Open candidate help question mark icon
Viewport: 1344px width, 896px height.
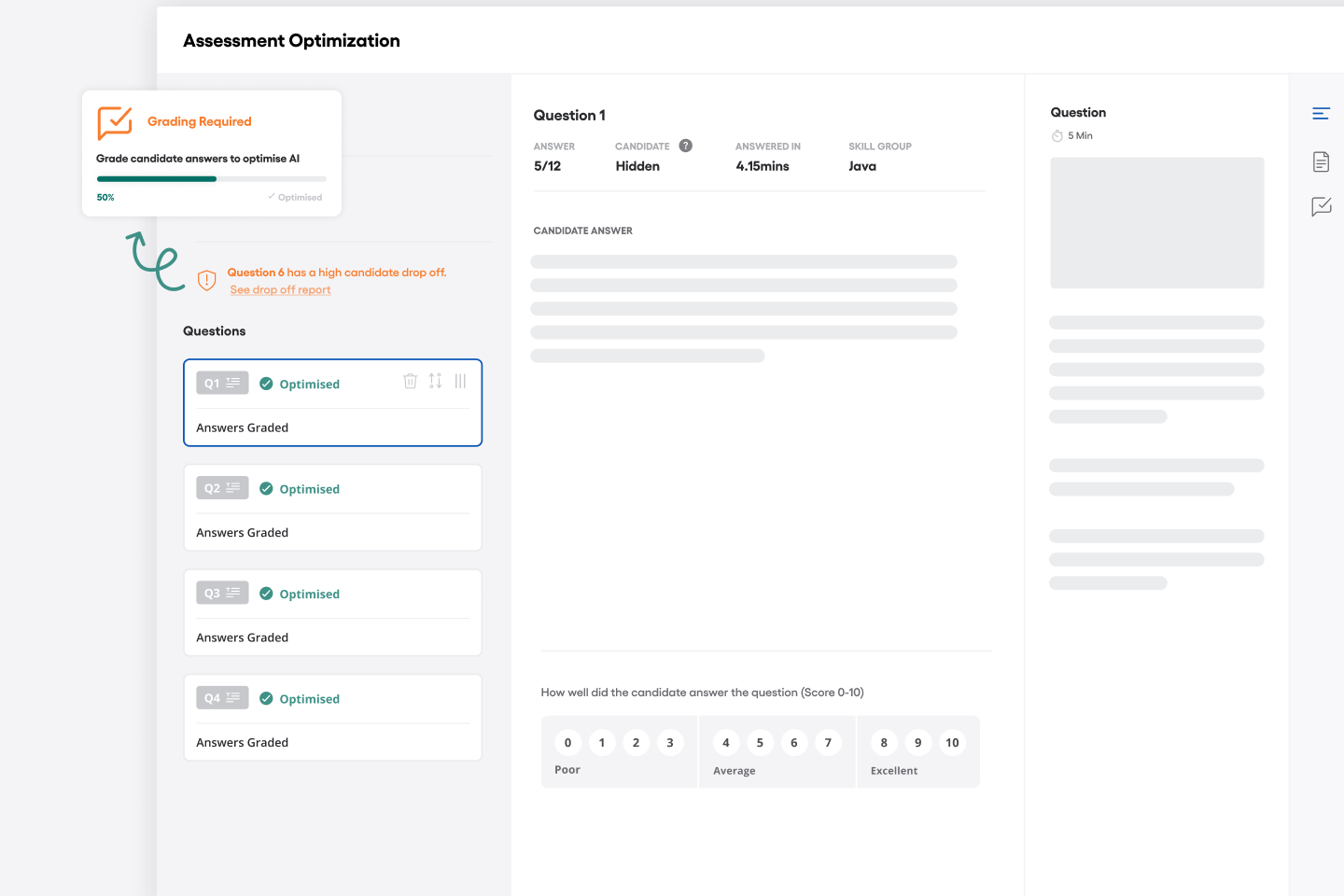[x=686, y=146]
